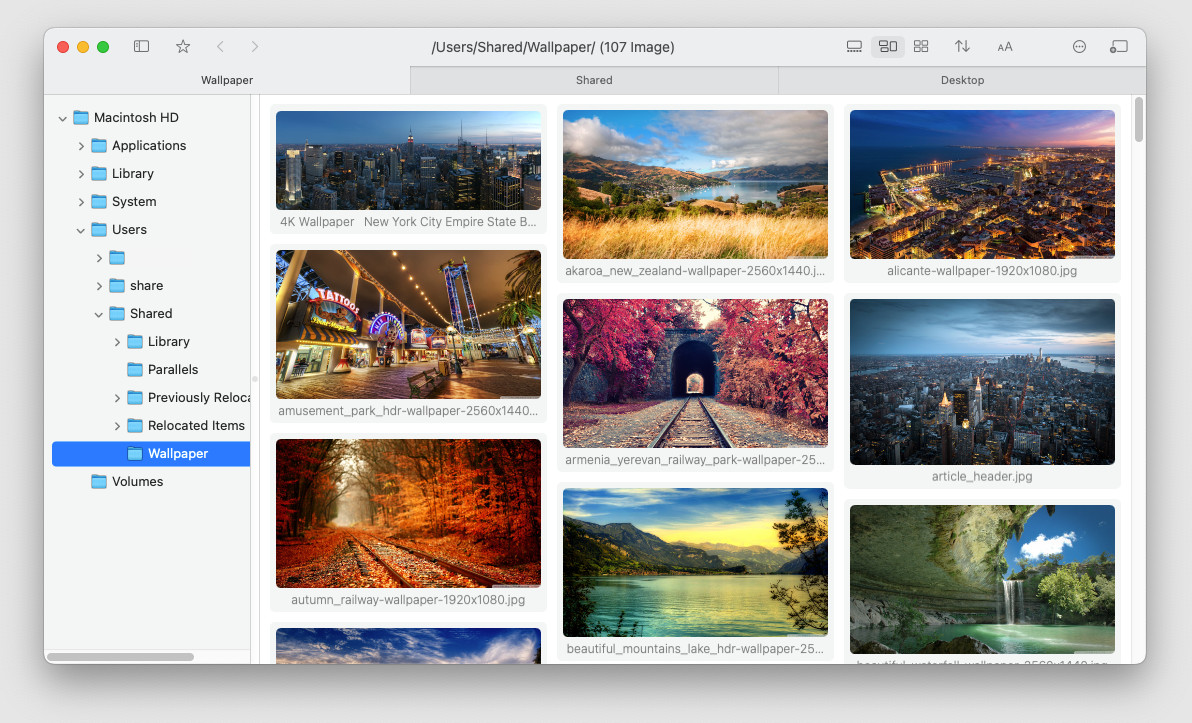The image size is (1192, 723).
Task: Select the System folder row
Action: (x=151, y=201)
